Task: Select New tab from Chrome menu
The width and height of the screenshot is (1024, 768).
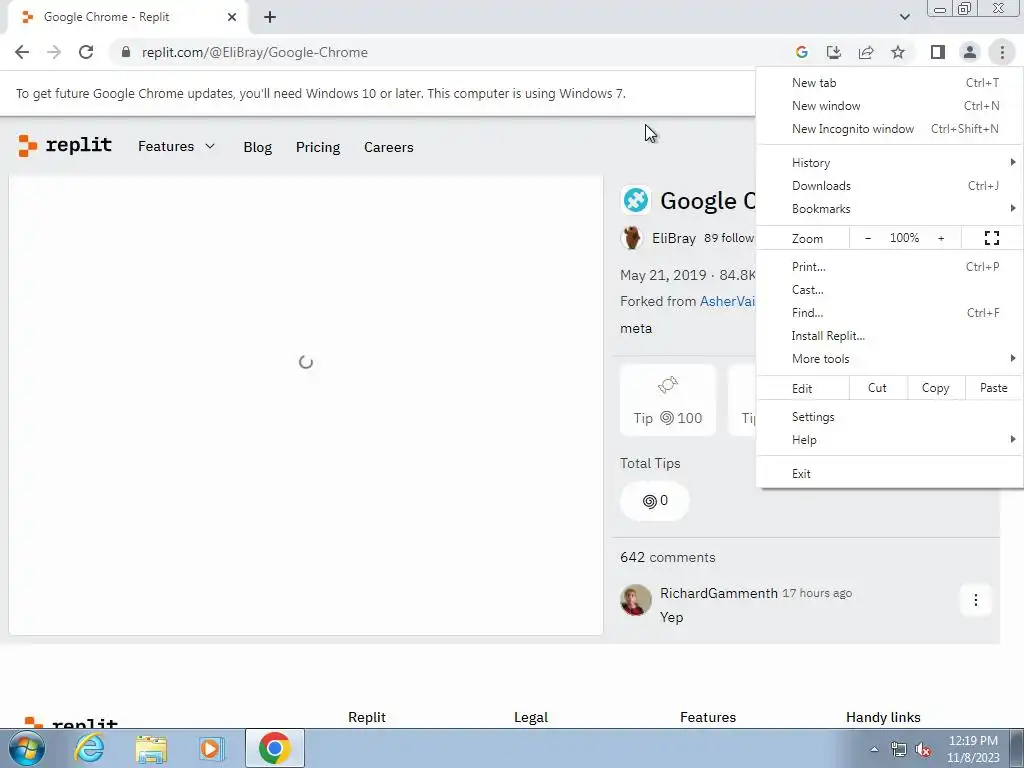Action: pyautogui.click(x=889, y=83)
